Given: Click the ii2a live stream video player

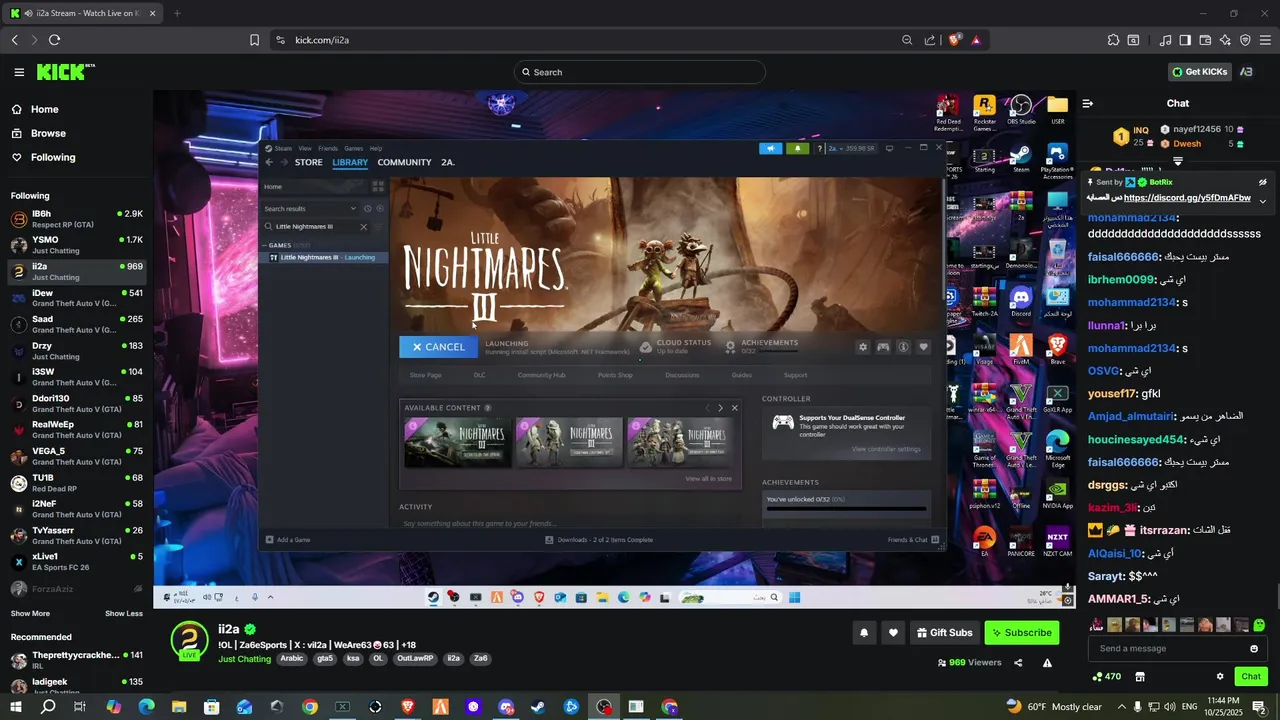Looking at the screenshot, I should [614, 350].
